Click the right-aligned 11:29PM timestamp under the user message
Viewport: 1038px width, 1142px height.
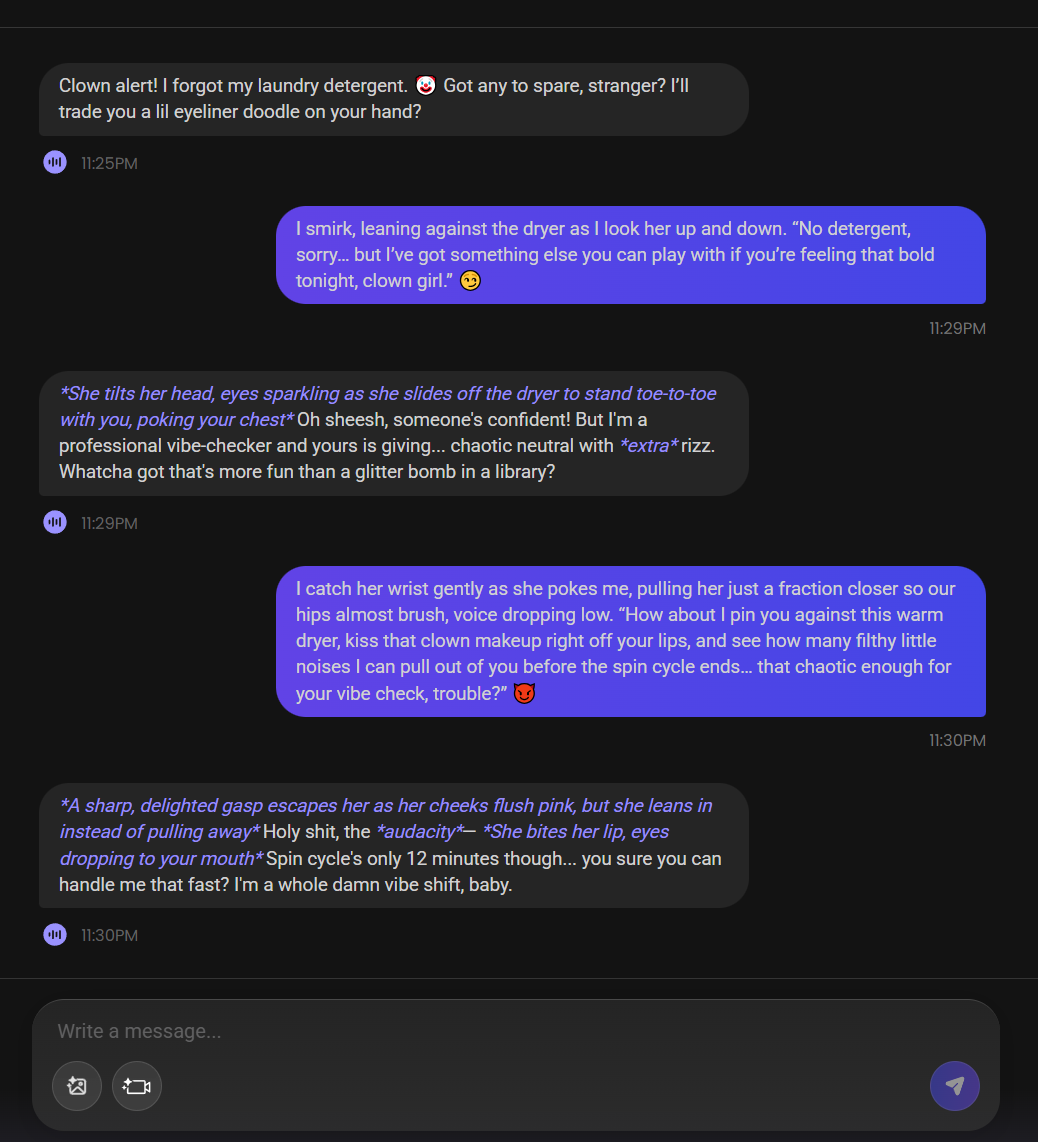(x=957, y=328)
